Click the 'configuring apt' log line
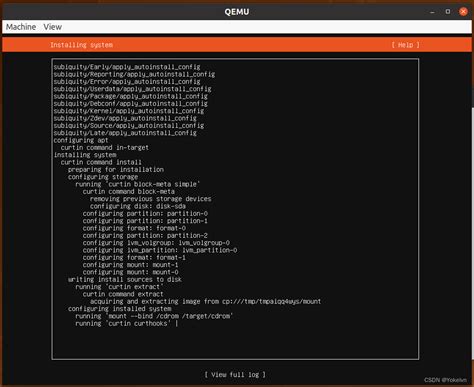474x387 pixels. click(81, 140)
